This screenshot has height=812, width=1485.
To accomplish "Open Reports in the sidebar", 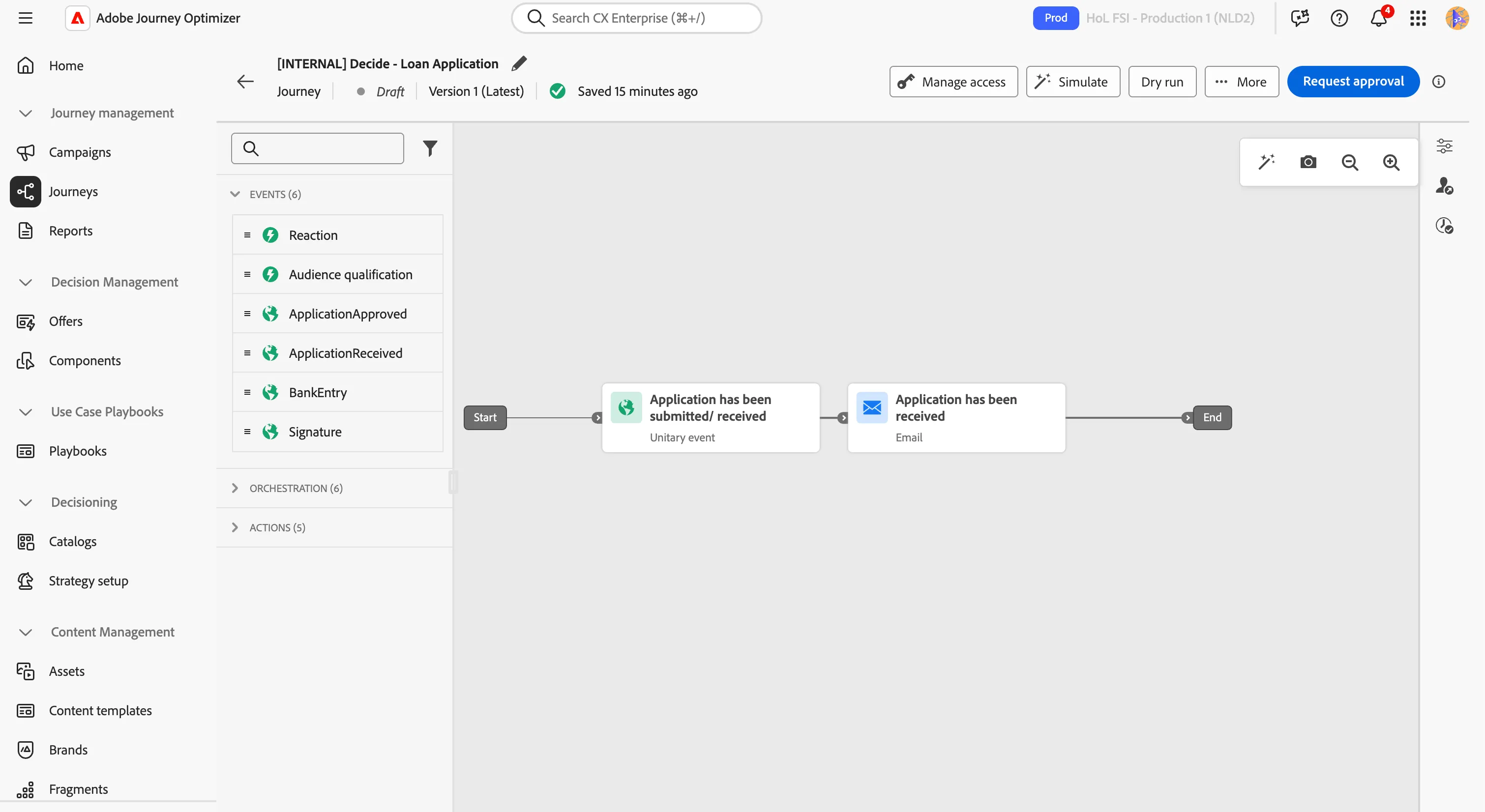I will (70, 231).
